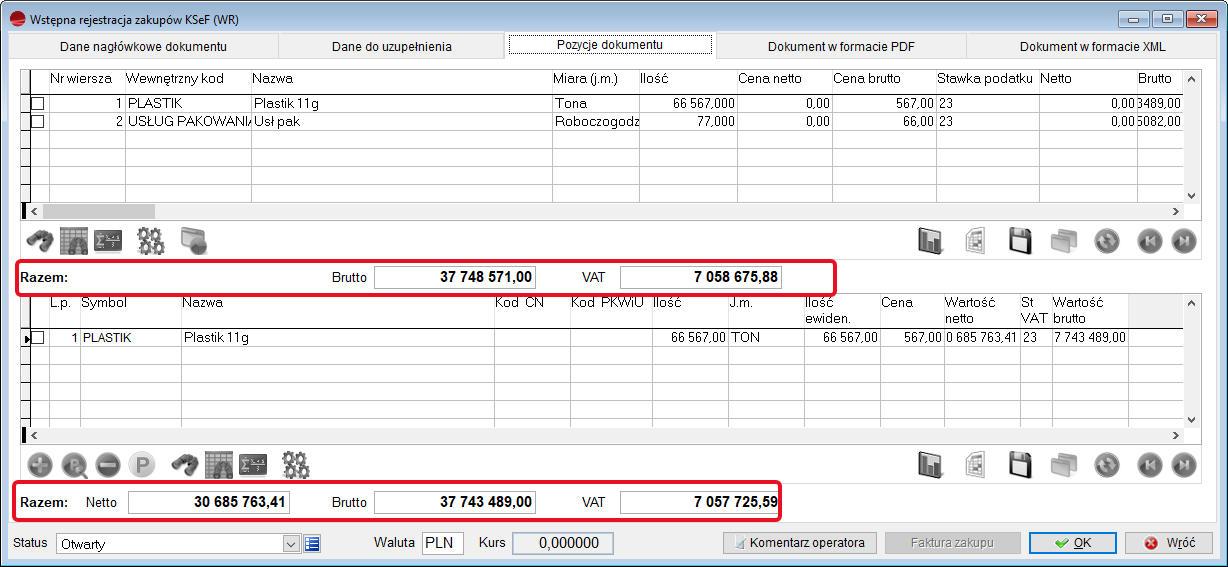Screen dimensions: 1228x567
Task: Click refresh icon in lower toolbar
Action: 1106,465
